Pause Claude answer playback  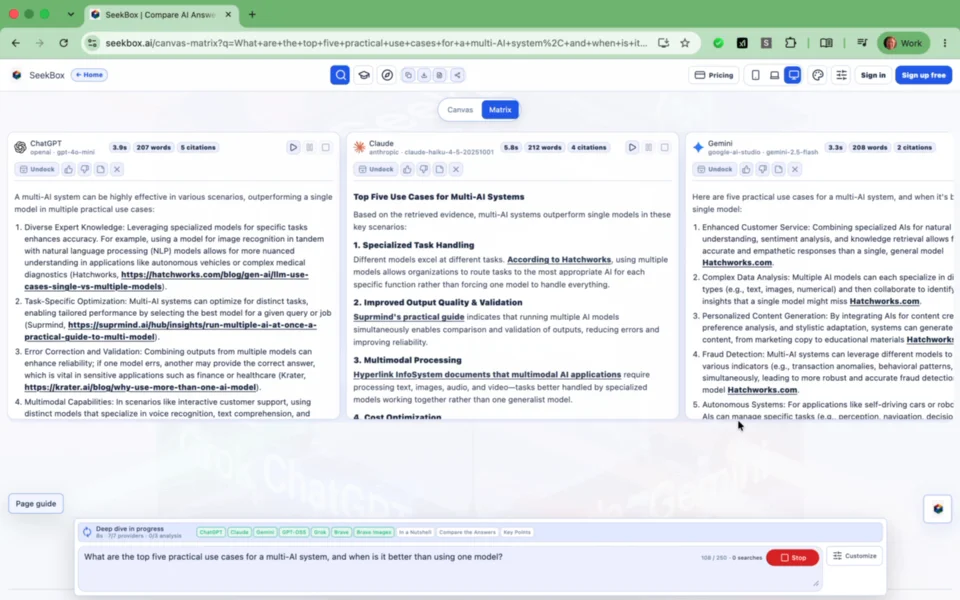[648, 148]
